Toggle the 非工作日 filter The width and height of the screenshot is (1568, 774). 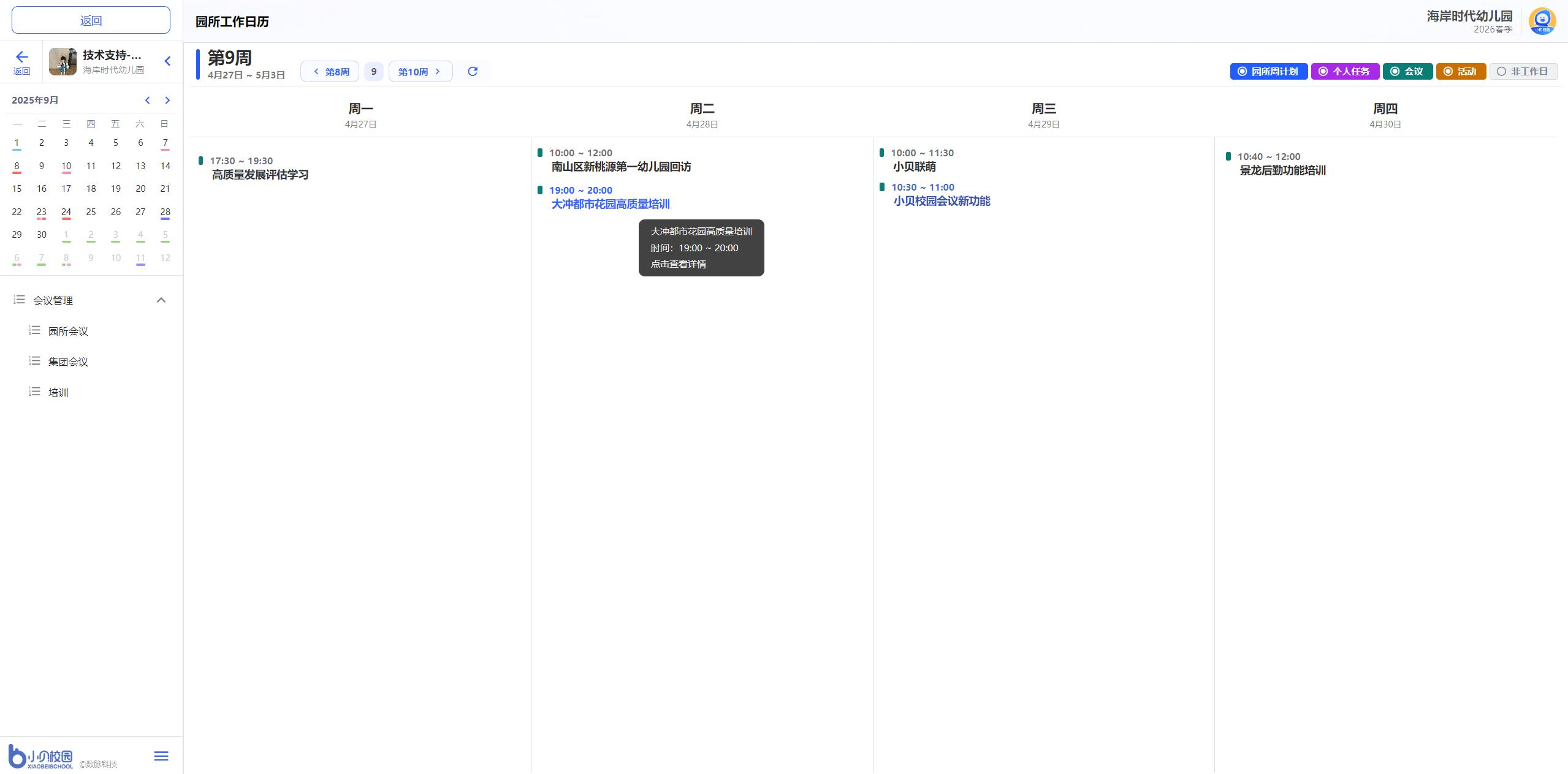click(x=1523, y=72)
